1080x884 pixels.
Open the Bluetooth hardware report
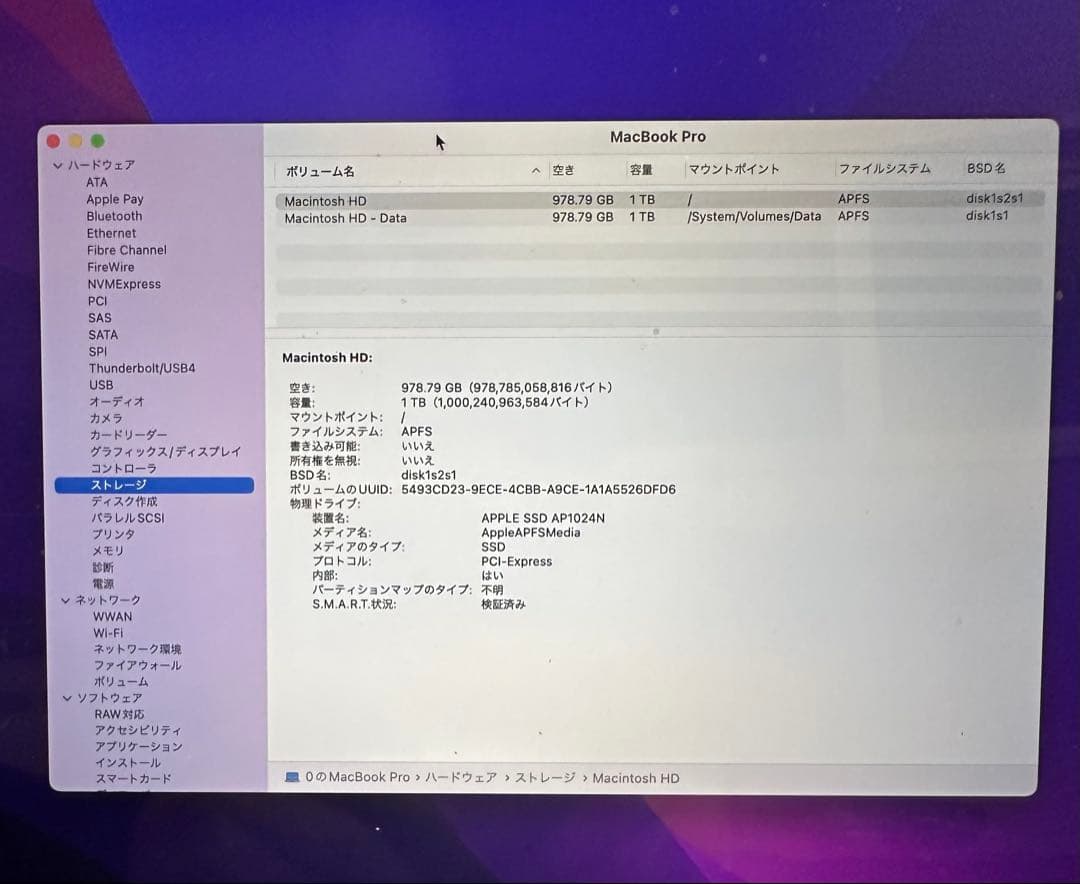(113, 216)
